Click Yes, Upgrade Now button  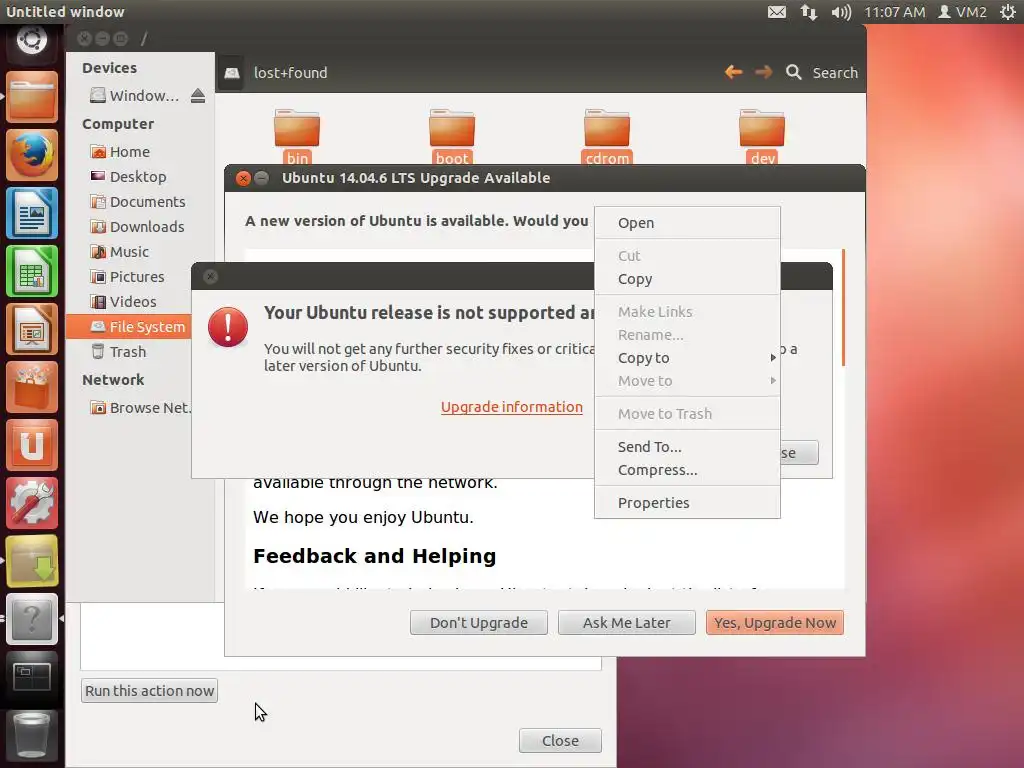[775, 622]
